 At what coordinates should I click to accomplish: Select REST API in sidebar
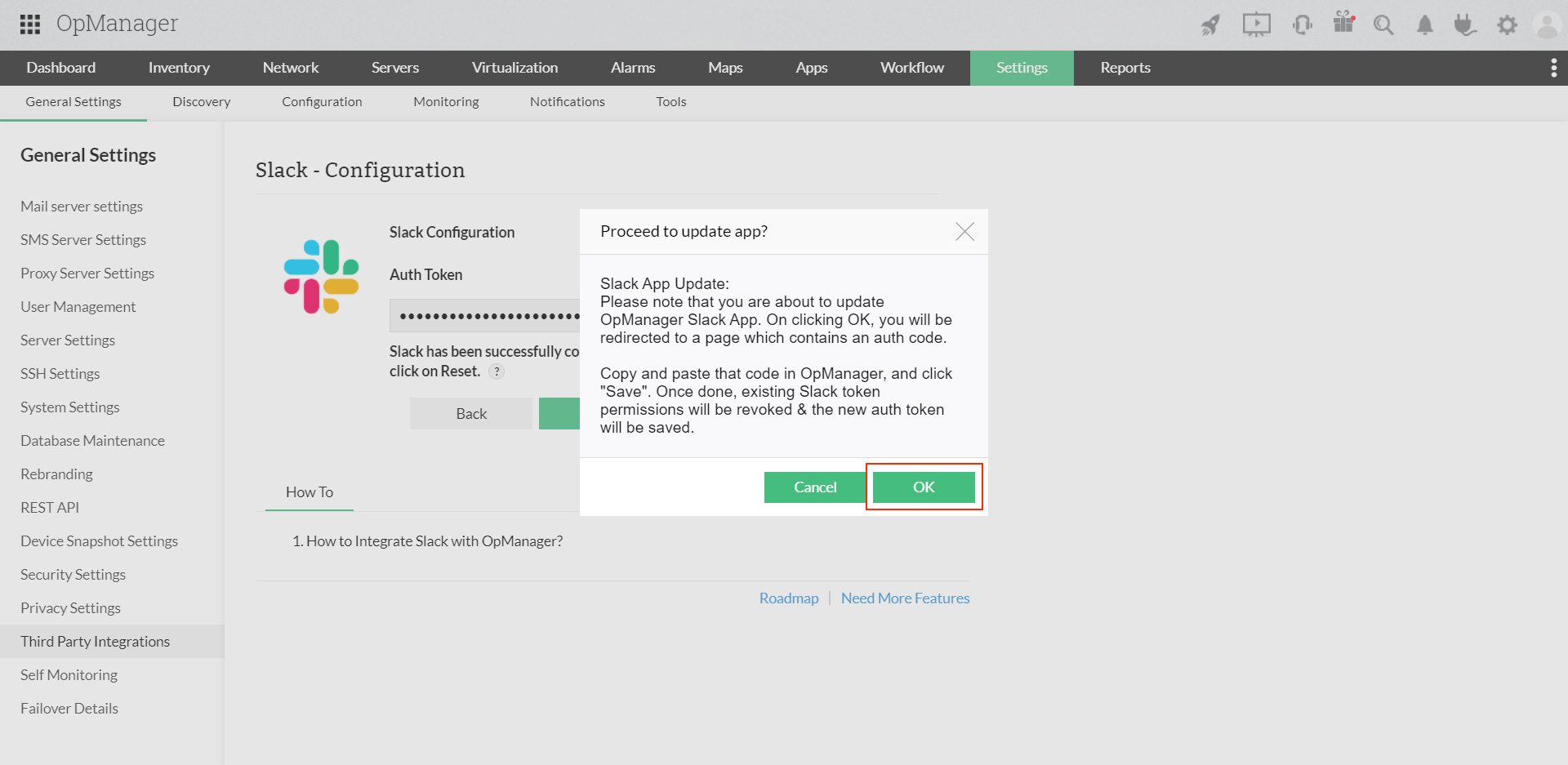pos(50,508)
